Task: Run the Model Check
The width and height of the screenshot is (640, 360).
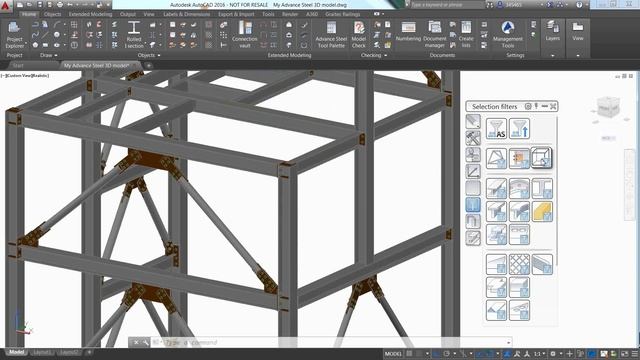Action: (x=359, y=35)
